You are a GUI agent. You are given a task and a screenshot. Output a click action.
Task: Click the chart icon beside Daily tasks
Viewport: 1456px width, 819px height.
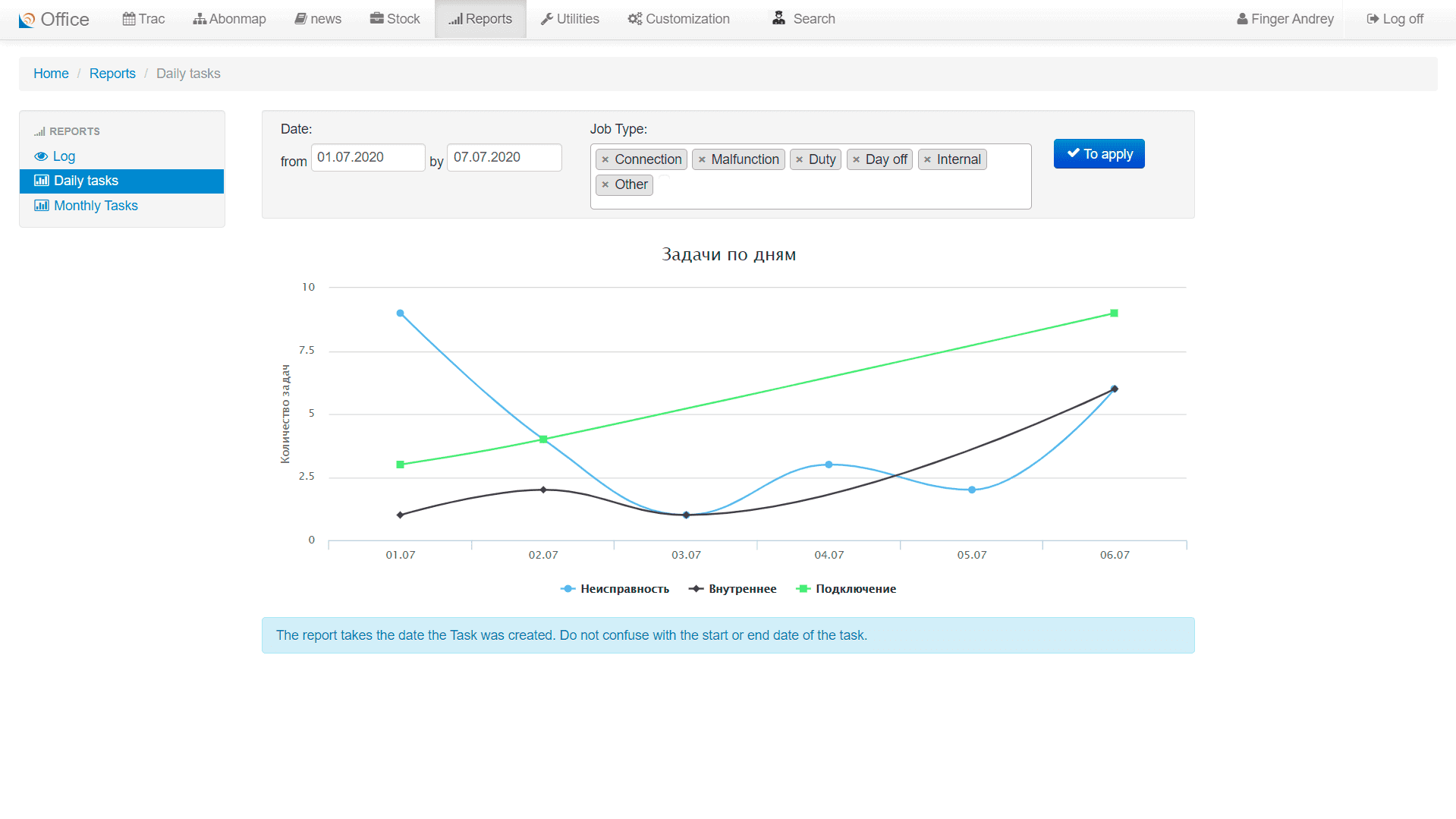pos(42,181)
